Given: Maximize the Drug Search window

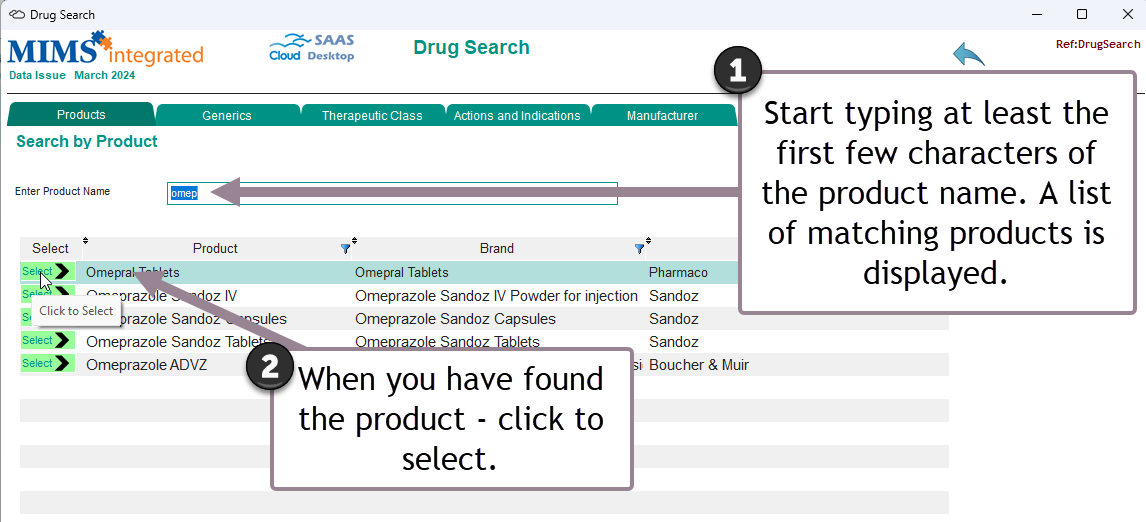Looking at the screenshot, I should point(1082,15).
